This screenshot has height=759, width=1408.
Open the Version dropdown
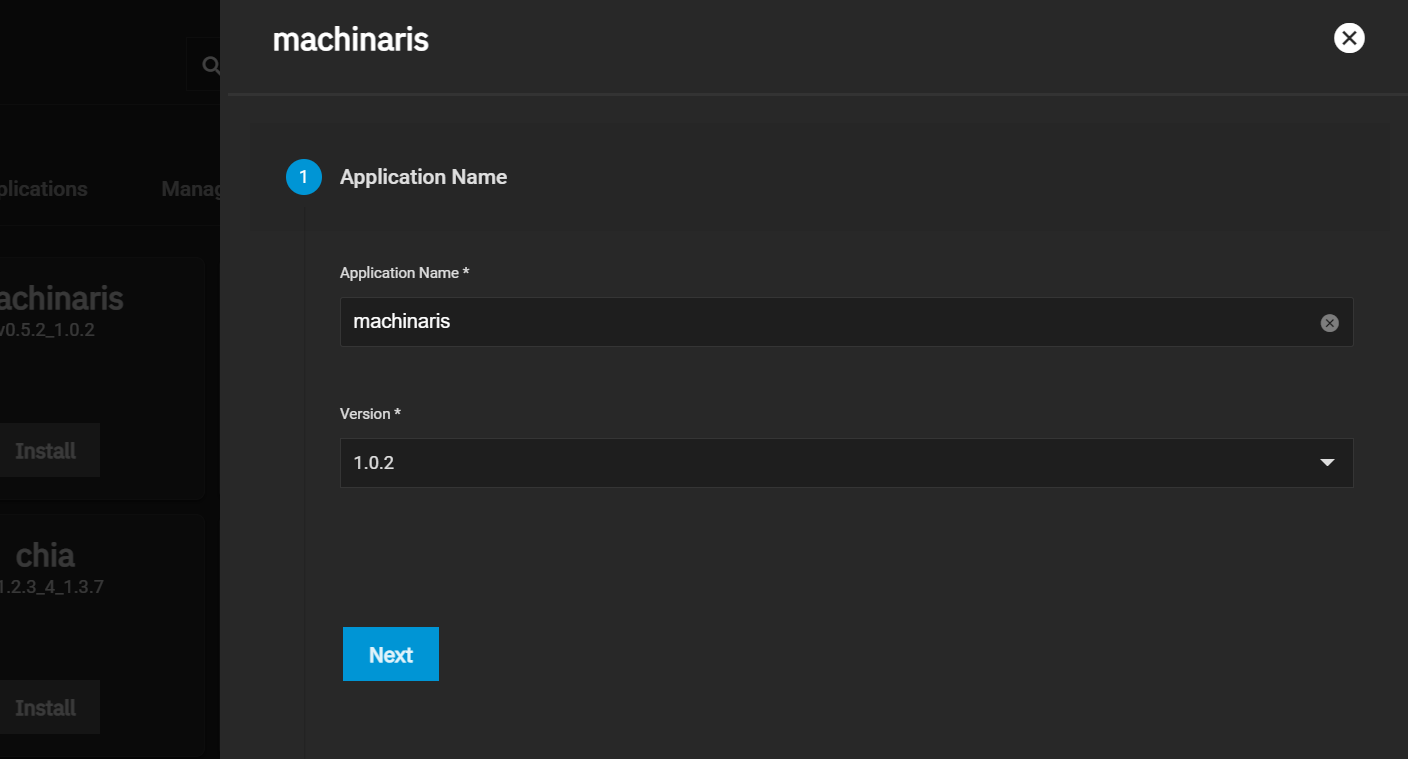846,463
